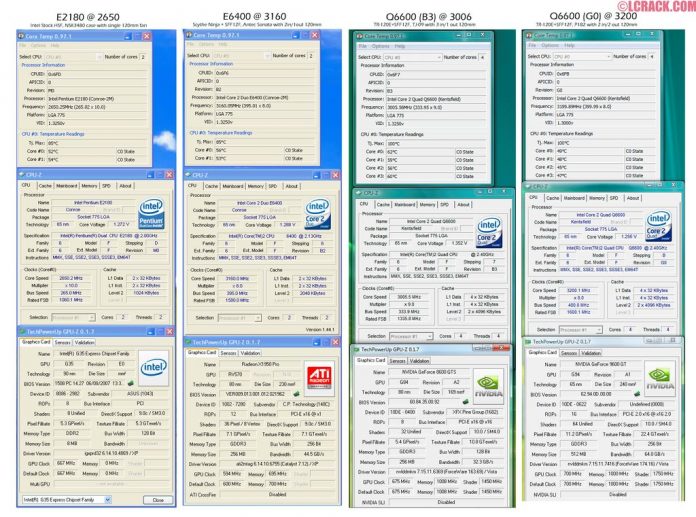Open Sensors tab in Q6600 B3 GPU-Z
The width and height of the screenshot is (696, 517).
[397, 361]
